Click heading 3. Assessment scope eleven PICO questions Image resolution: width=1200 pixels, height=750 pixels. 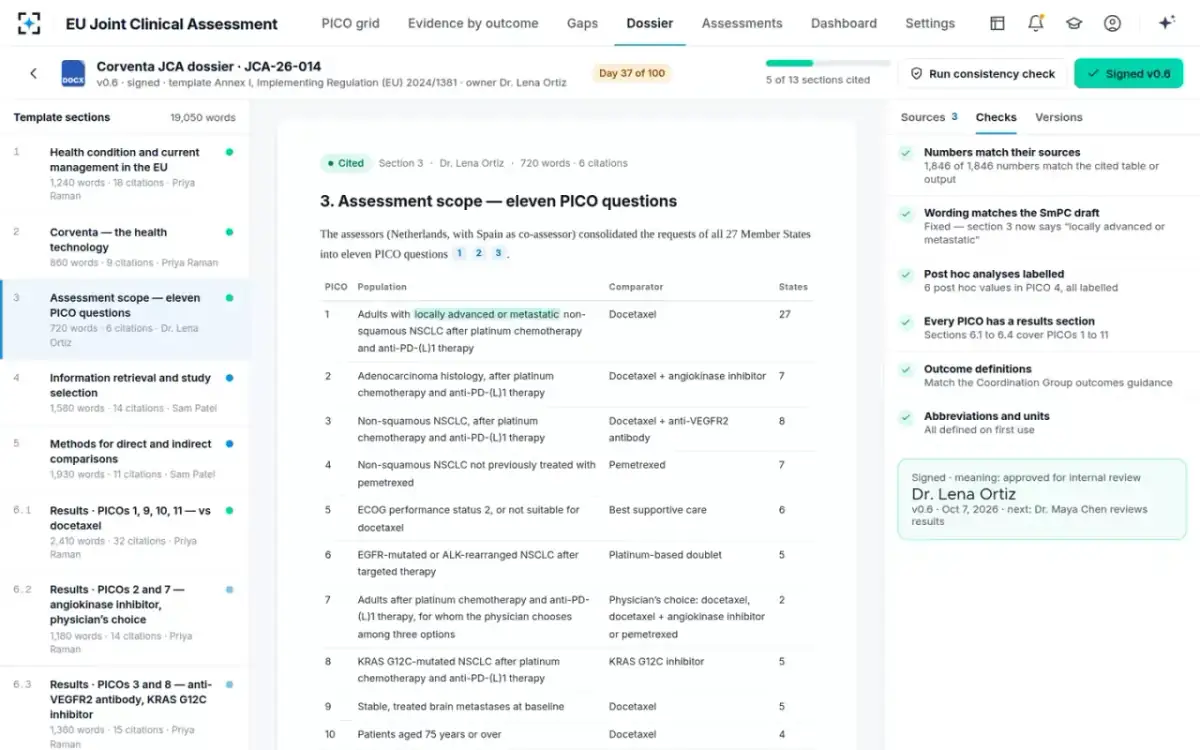point(498,201)
